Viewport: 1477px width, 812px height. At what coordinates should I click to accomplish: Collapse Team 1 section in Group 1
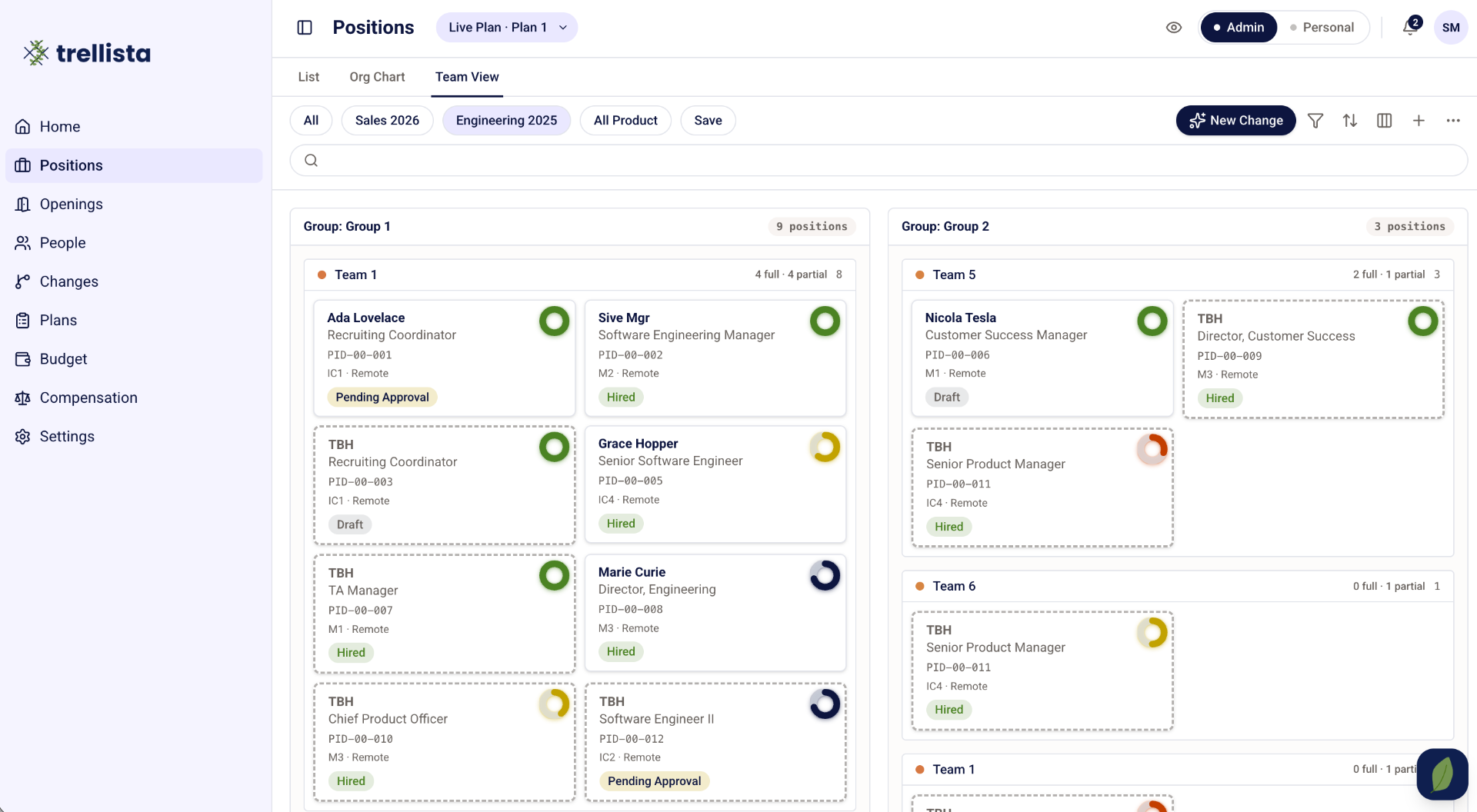pyautogui.click(x=580, y=275)
